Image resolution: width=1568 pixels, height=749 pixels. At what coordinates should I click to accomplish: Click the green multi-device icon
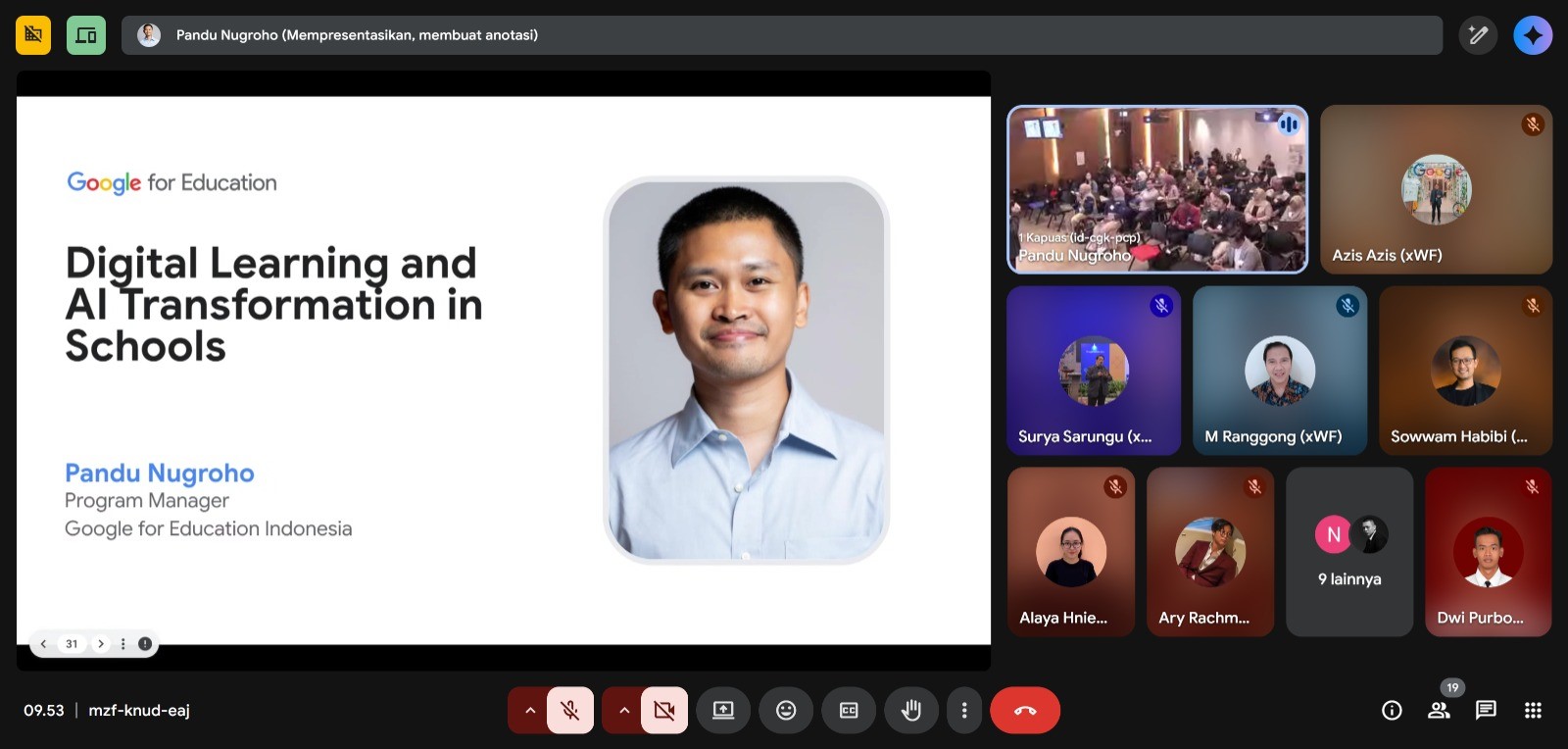tap(86, 35)
